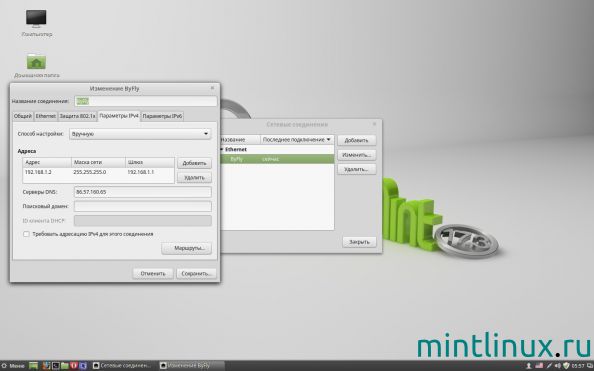Open the shield update manager tray icon

coord(566,366)
